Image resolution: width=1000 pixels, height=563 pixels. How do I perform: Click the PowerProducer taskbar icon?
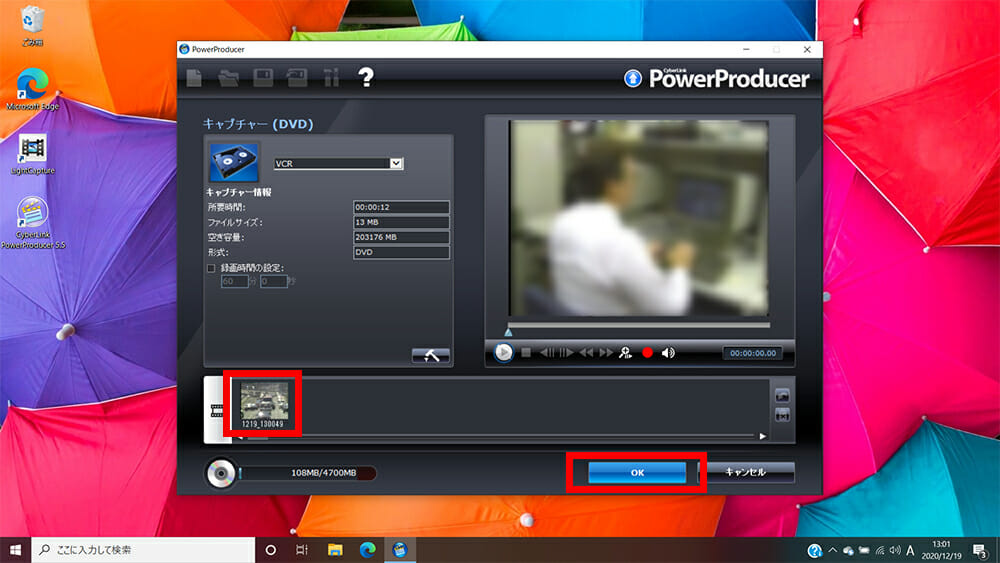point(400,550)
